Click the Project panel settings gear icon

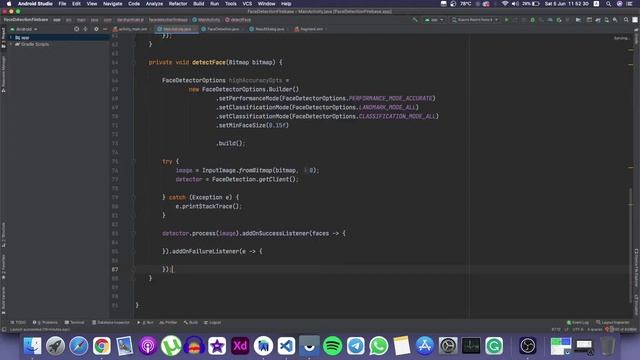[96, 29]
